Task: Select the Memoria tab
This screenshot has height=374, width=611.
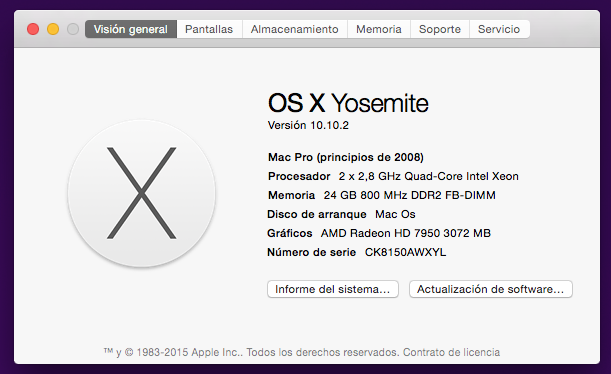Action: [379, 29]
